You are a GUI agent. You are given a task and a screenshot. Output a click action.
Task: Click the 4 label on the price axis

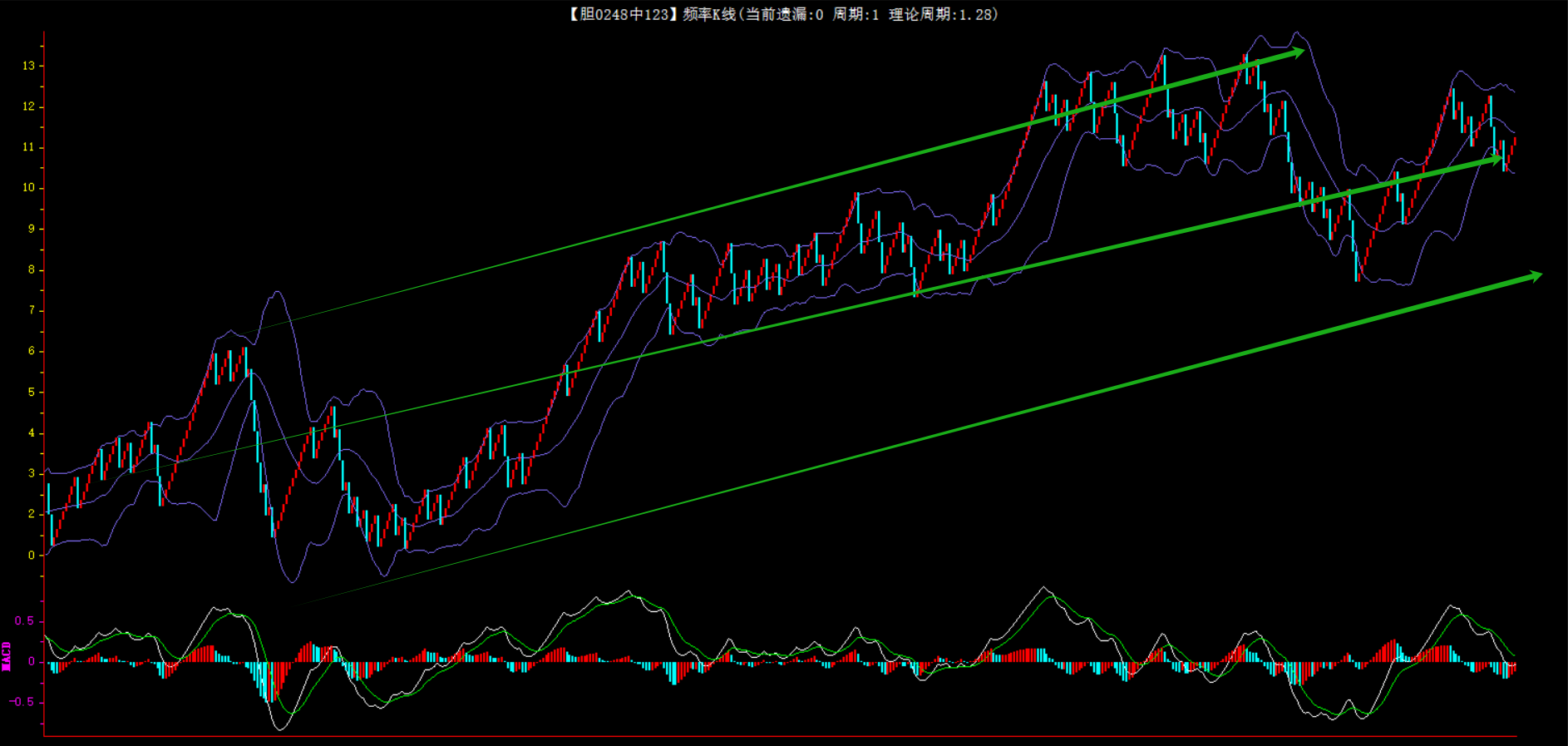[x=32, y=432]
